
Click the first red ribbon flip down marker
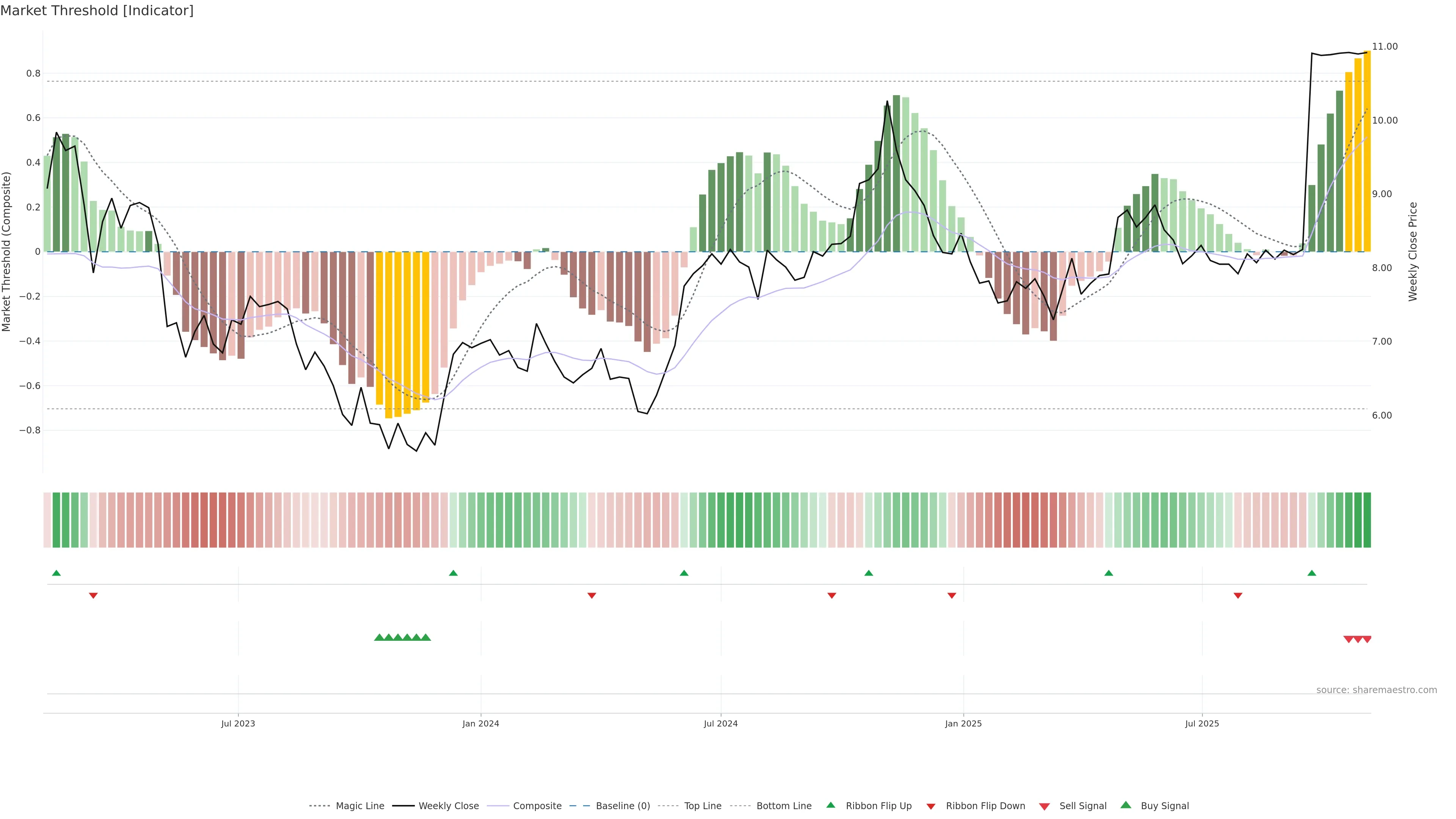tap(93, 596)
